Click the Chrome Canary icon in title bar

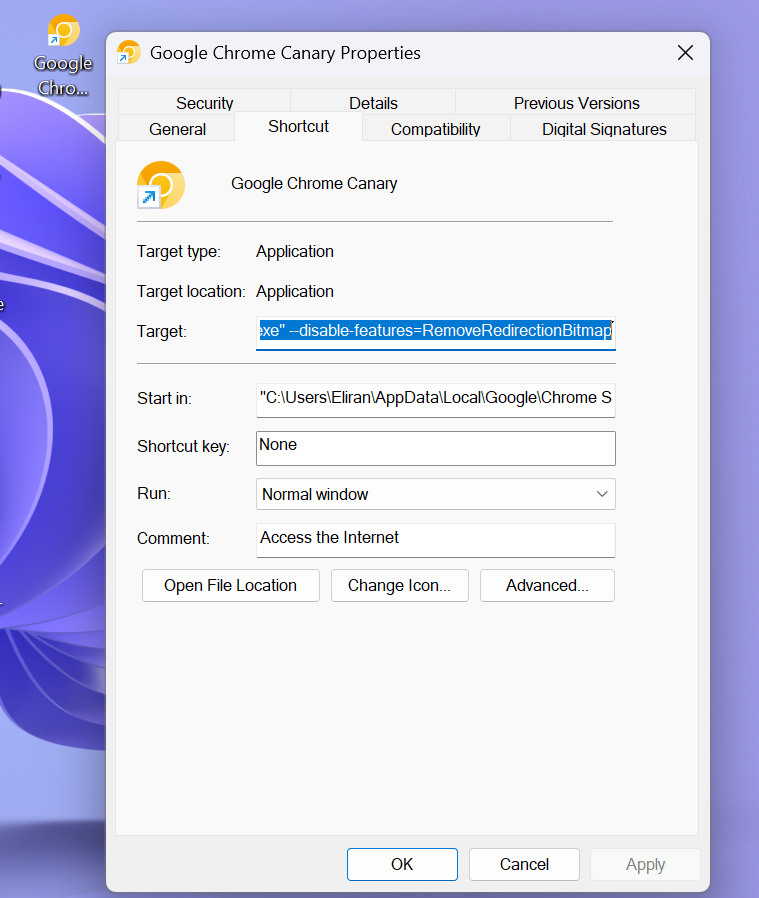[x=129, y=53]
